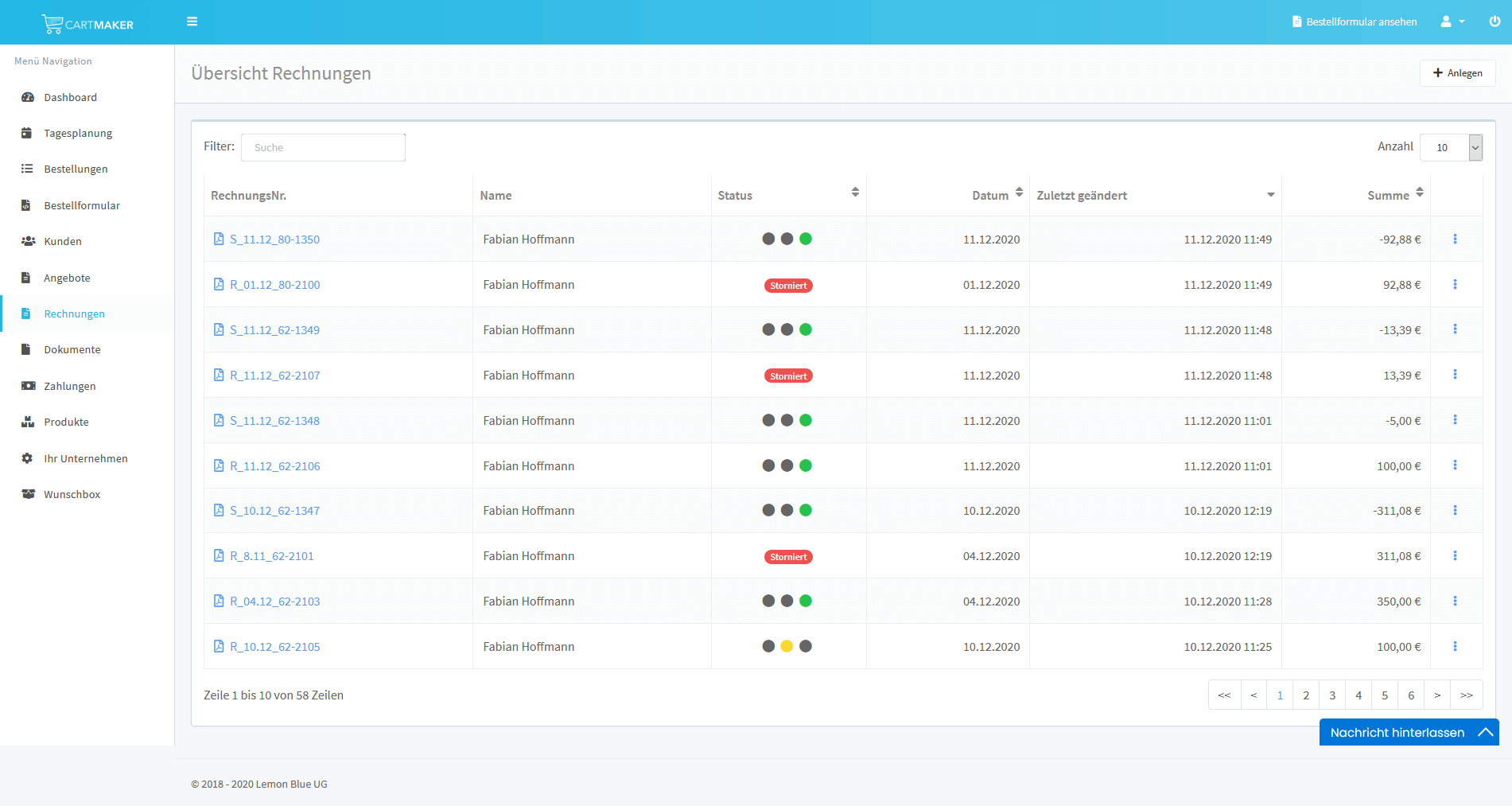
Task: Click the PDF icon beside R_01.12_80-2100
Action: [x=219, y=284]
